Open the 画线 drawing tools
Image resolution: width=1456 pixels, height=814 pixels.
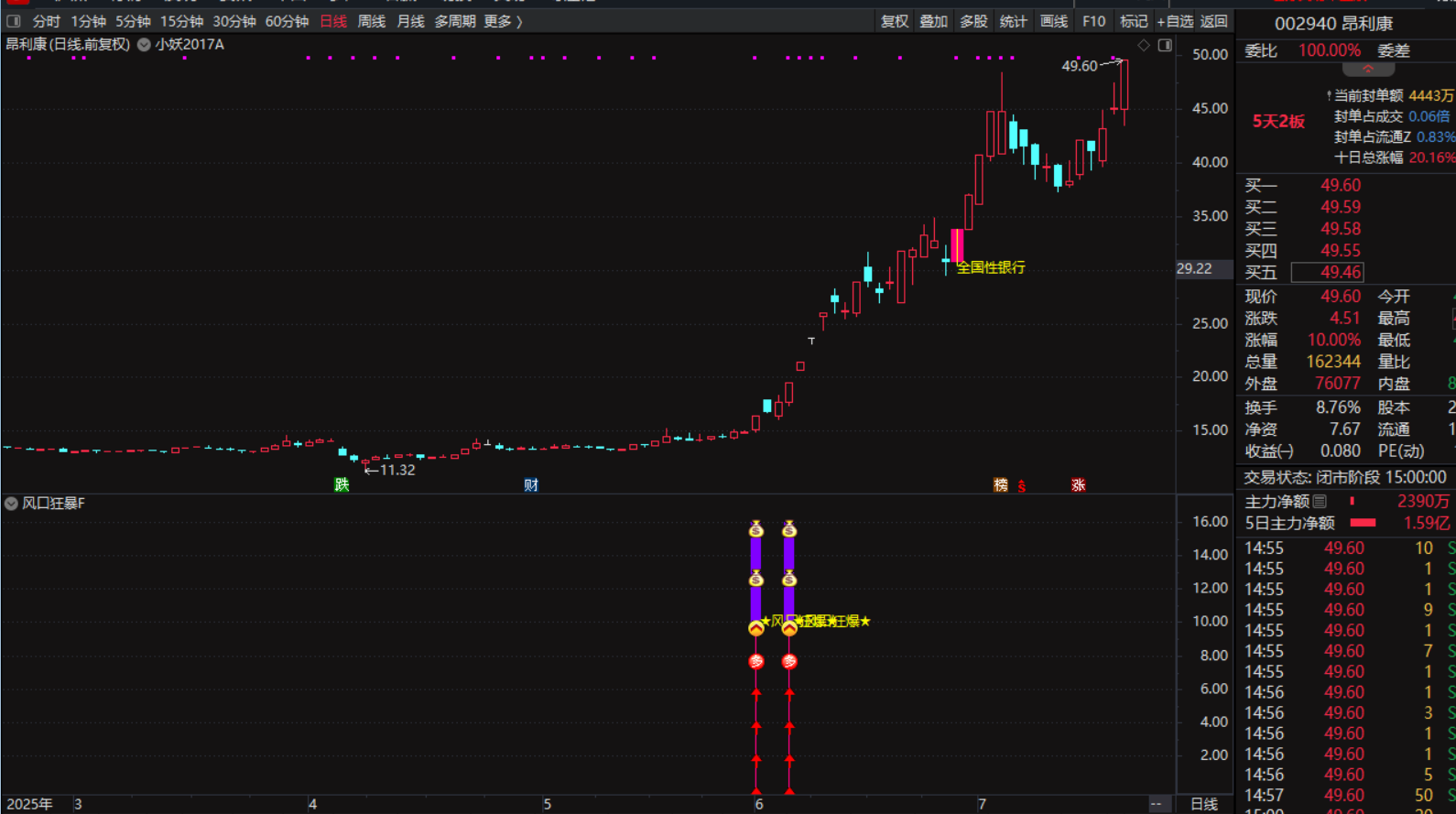tap(1054, 21)
